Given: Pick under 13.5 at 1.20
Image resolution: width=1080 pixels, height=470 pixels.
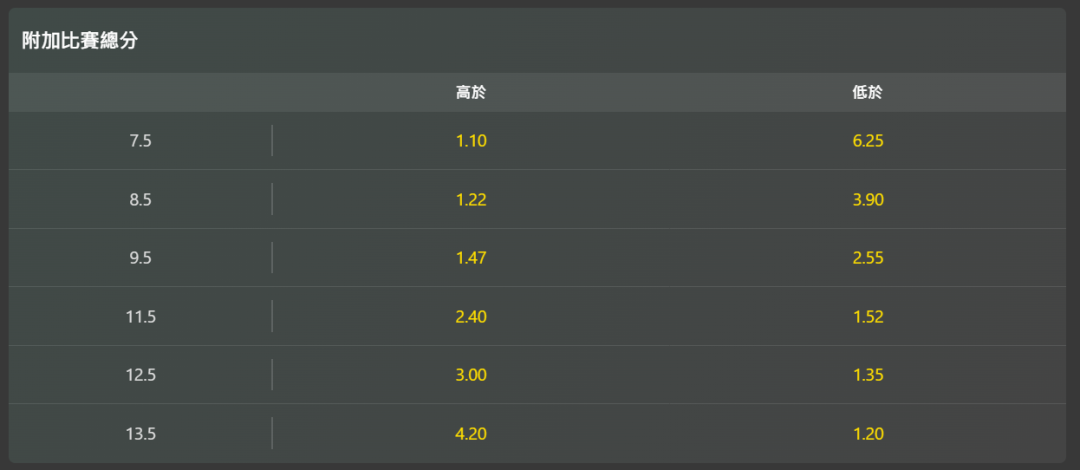Looking at the screenshot, I should [x=867, y=434].
